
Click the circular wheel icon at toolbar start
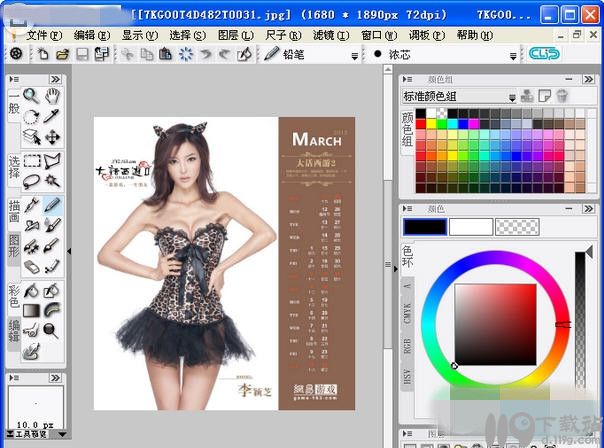pos(16,54)
